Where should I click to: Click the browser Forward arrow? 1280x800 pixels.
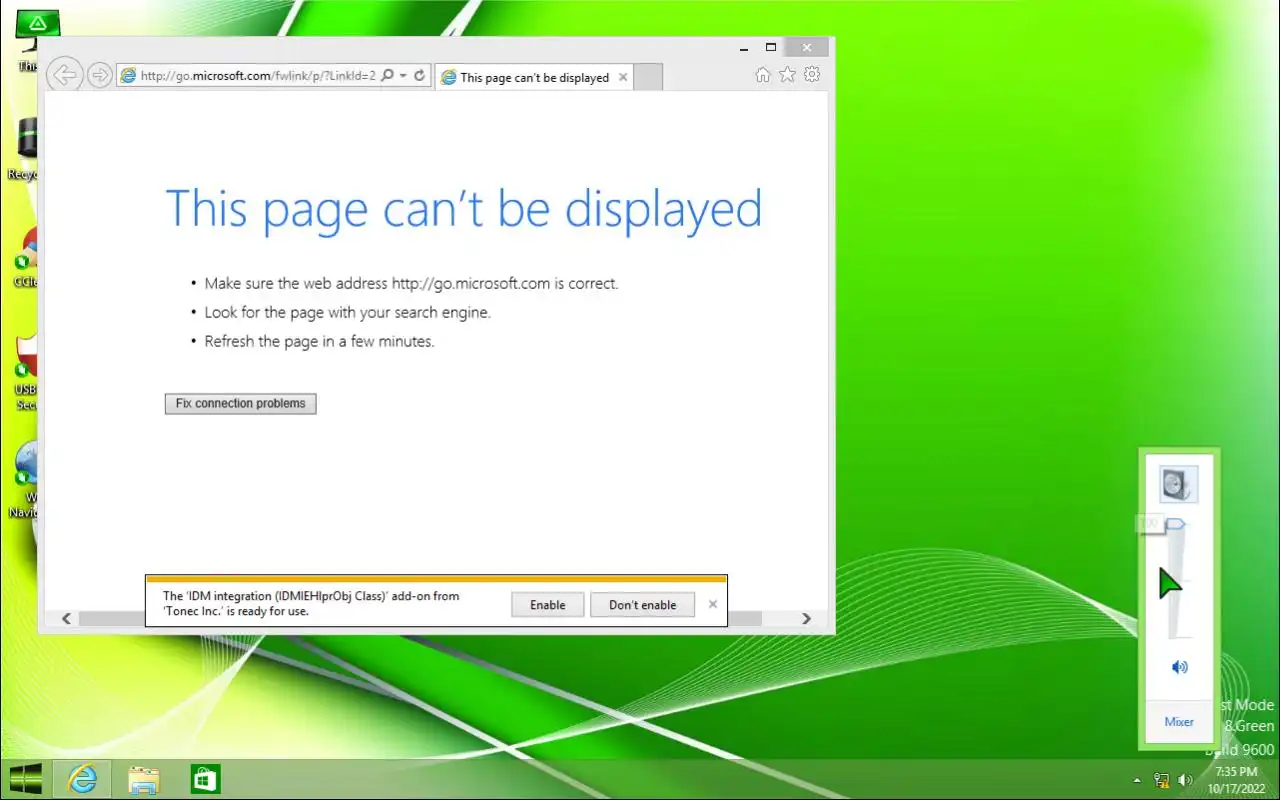click(99, 75)
